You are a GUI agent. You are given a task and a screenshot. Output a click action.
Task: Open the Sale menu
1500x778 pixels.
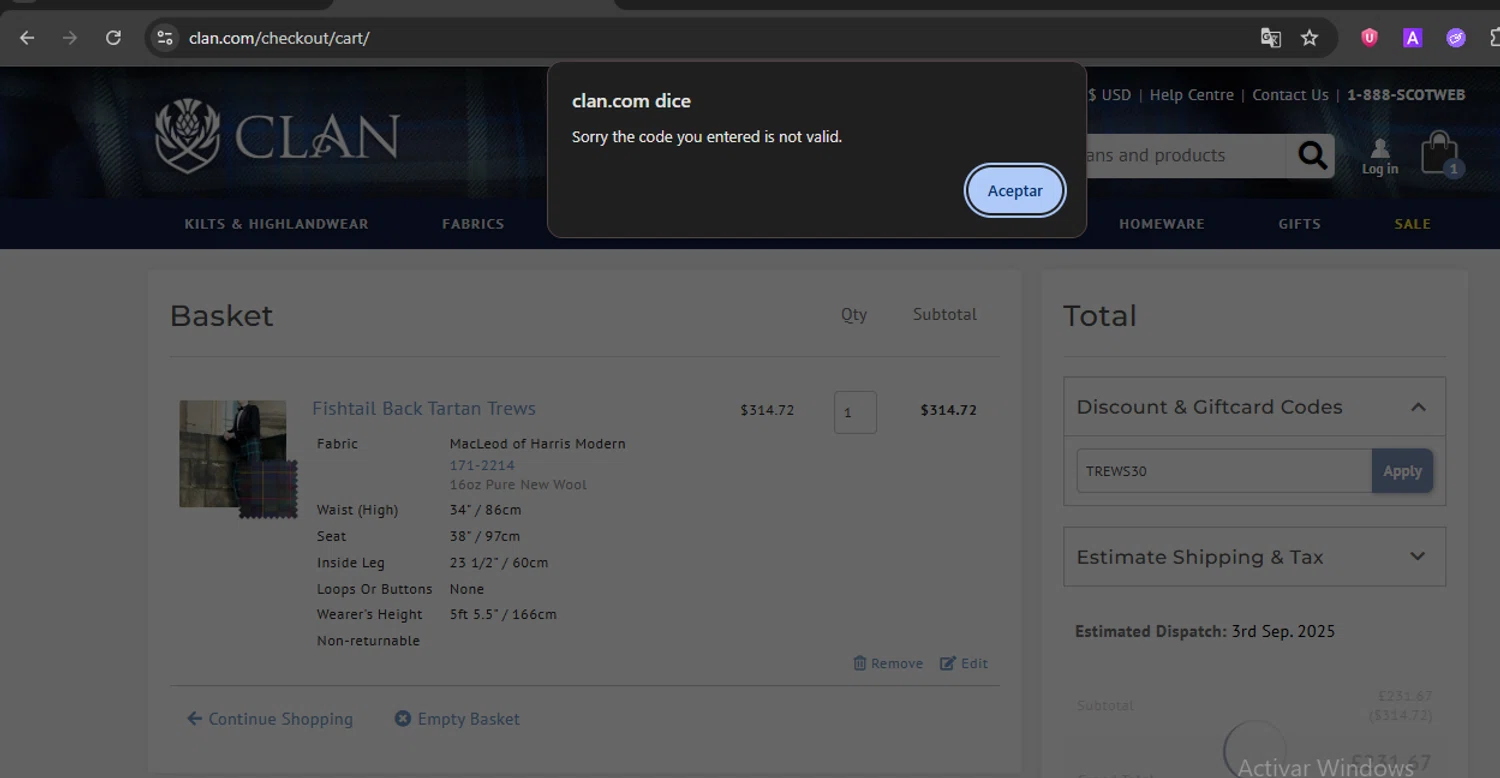1412,224
